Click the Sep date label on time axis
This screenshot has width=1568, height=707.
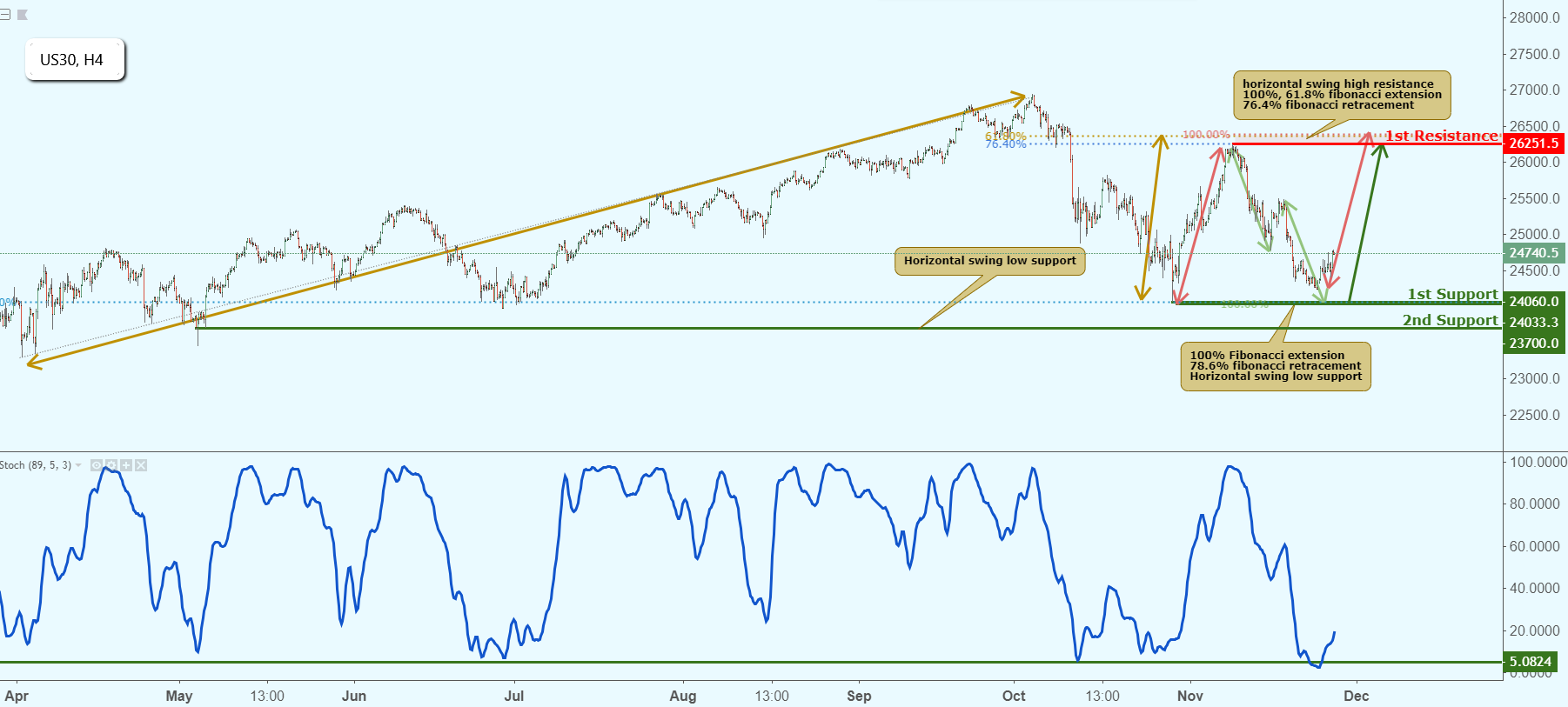click(x=859, y=696)
